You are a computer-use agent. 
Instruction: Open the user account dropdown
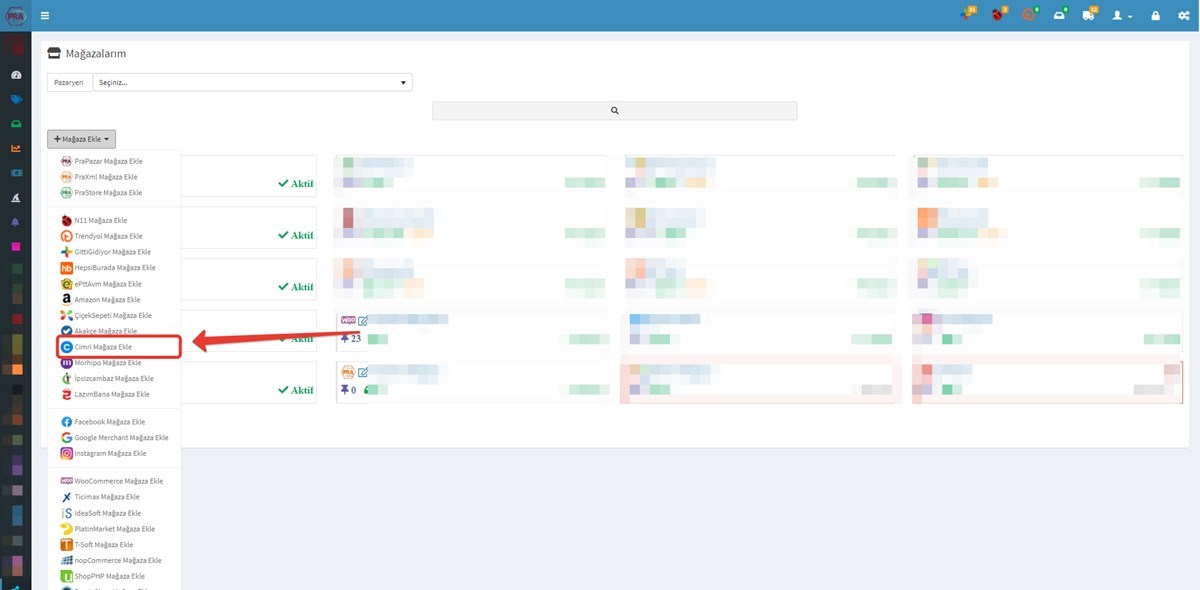pyautogui.click(x=1122, y=16)
